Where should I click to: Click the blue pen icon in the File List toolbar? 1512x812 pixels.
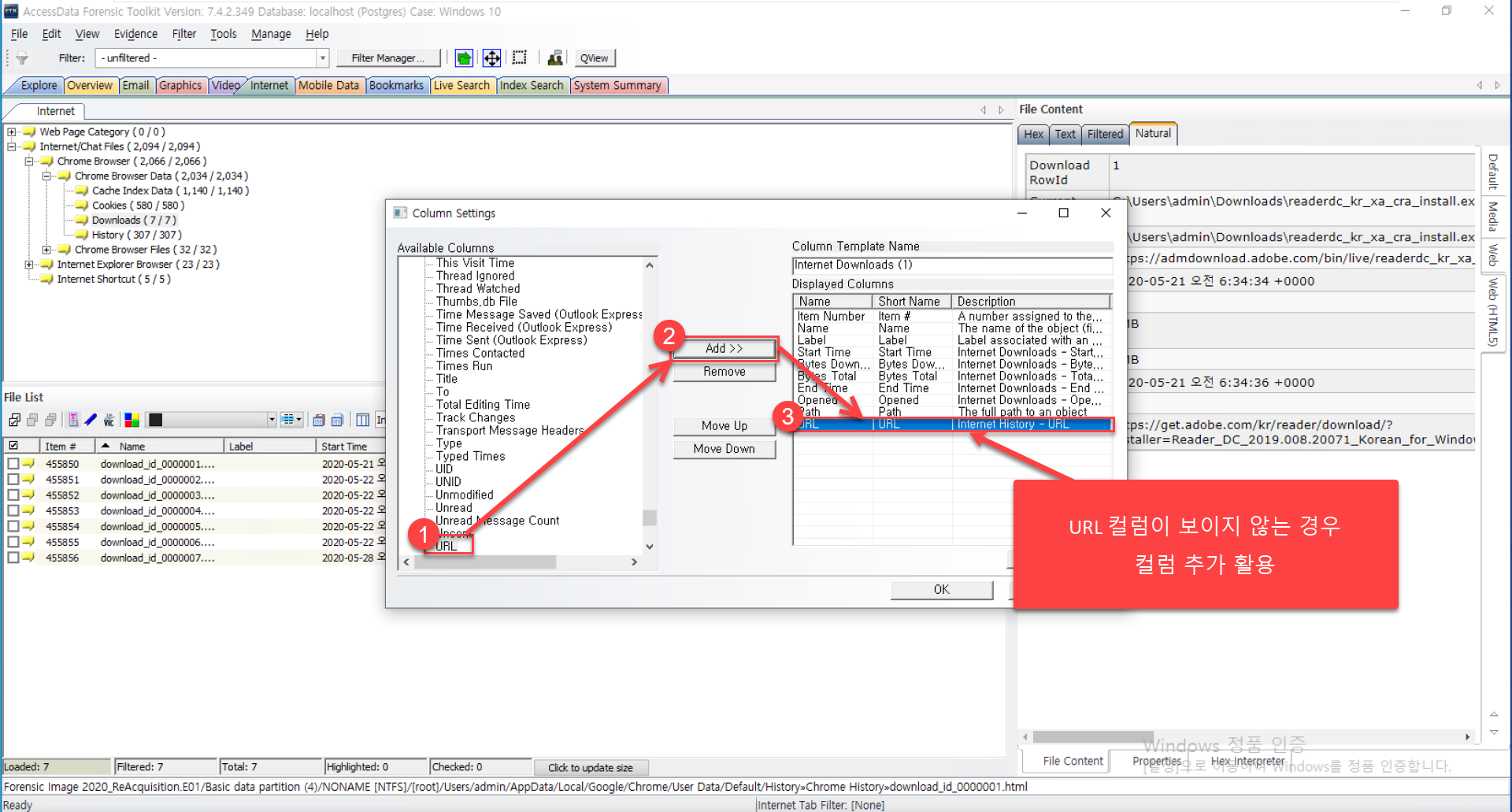[x=91, y=420]
